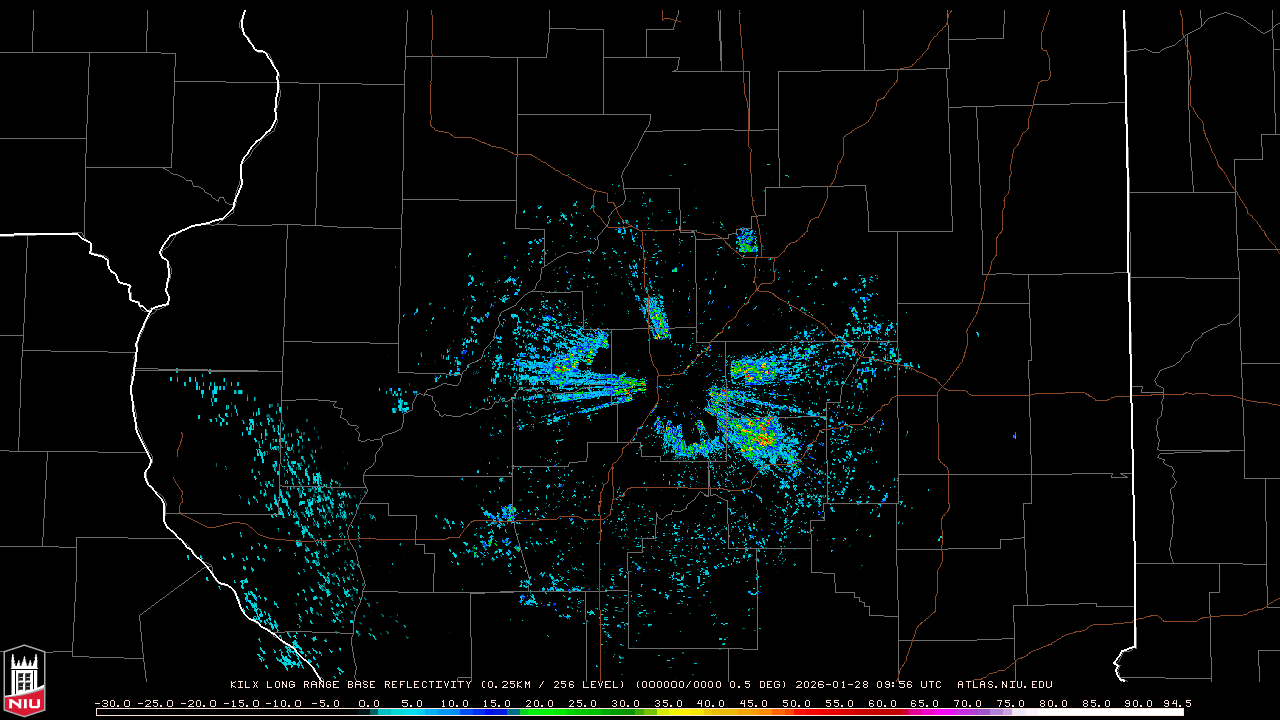The width and height of the screenshot is (1280, 720).
Task: Open the ATLAS.NIU.EDU link text
Action: (x=1005, y=685)
